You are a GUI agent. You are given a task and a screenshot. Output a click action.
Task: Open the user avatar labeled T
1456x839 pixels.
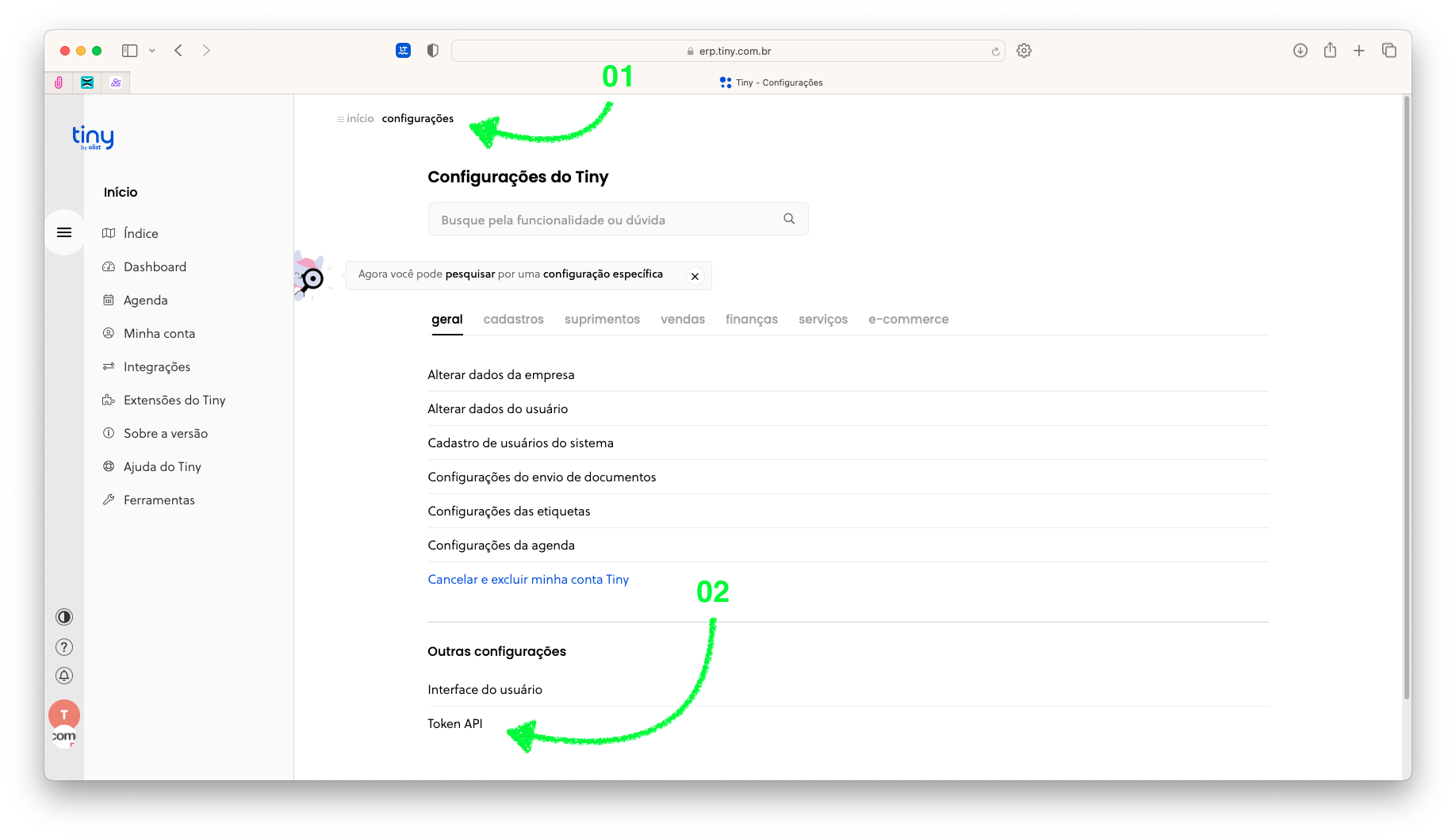64,714
